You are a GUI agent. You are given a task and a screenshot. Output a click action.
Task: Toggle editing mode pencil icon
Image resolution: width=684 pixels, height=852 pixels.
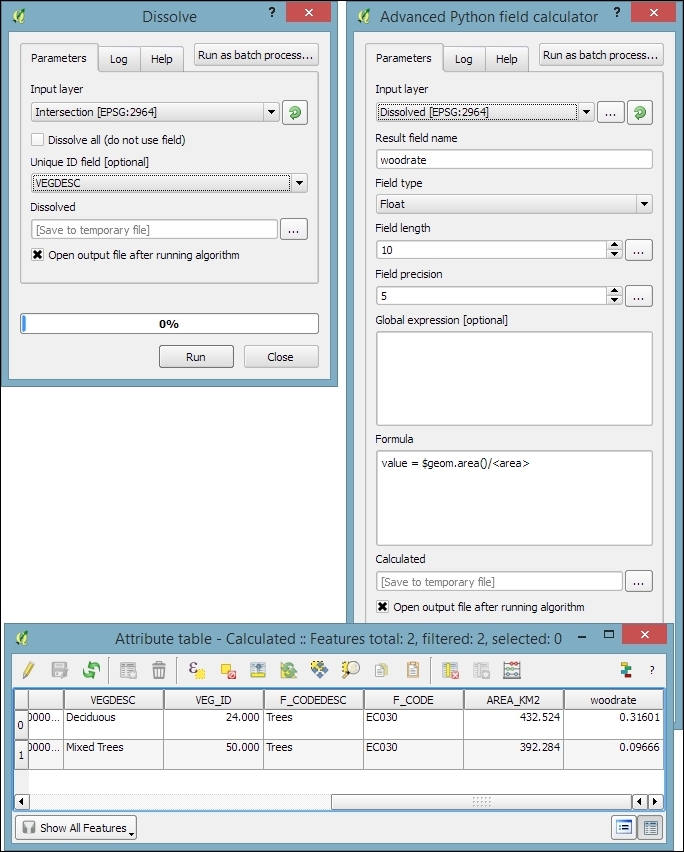[x=28, y=670]
